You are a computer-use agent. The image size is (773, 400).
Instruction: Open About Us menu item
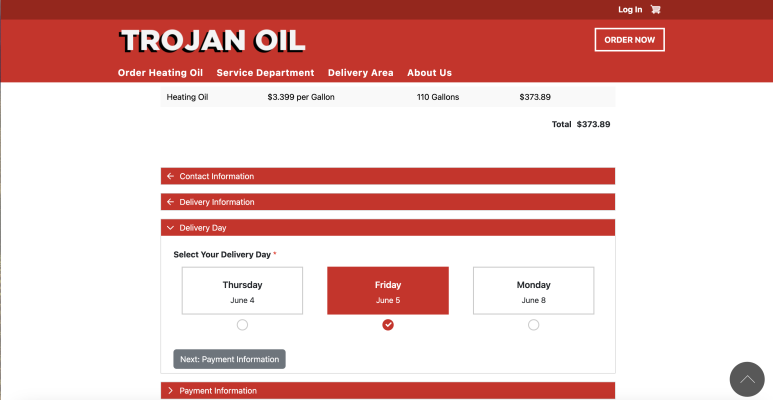429,73
